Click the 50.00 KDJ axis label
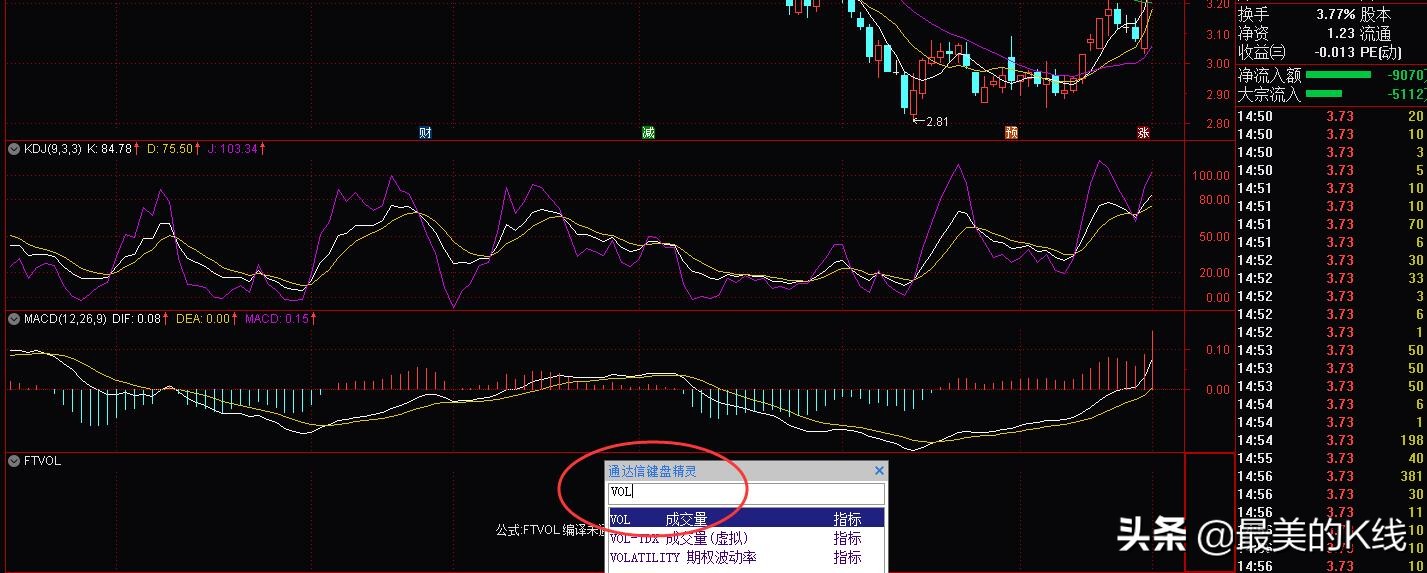This screenshot has width=1427, height=573. [1213, 237]
